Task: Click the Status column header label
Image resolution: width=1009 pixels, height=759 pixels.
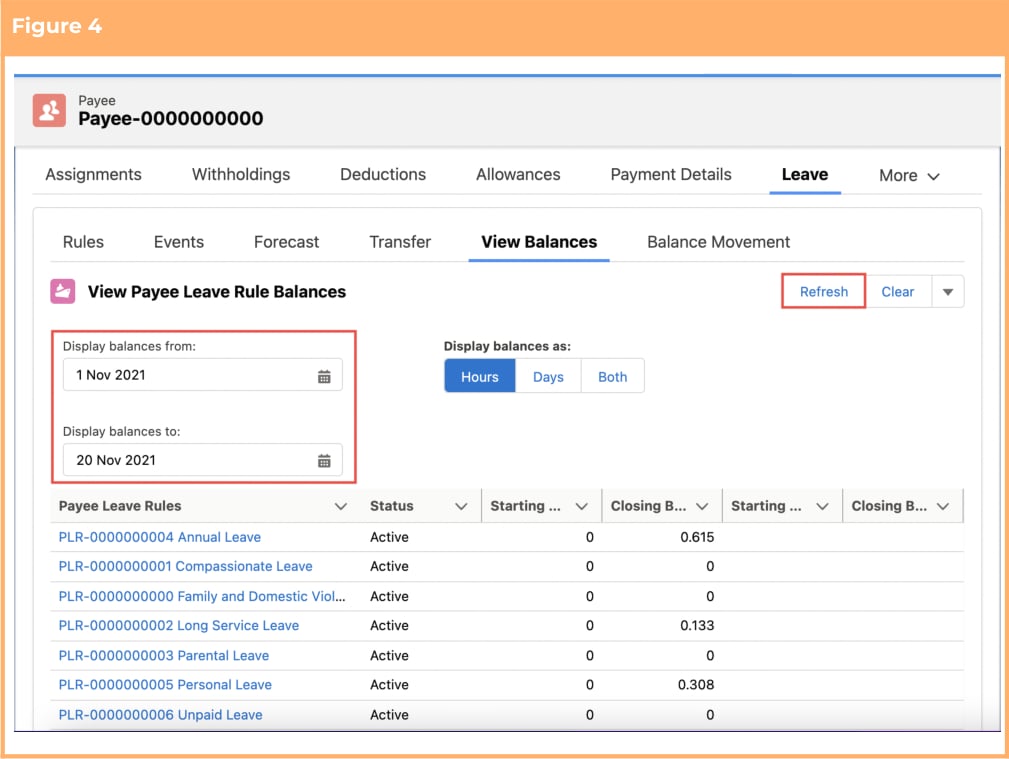Action: [x=391, y=507]
